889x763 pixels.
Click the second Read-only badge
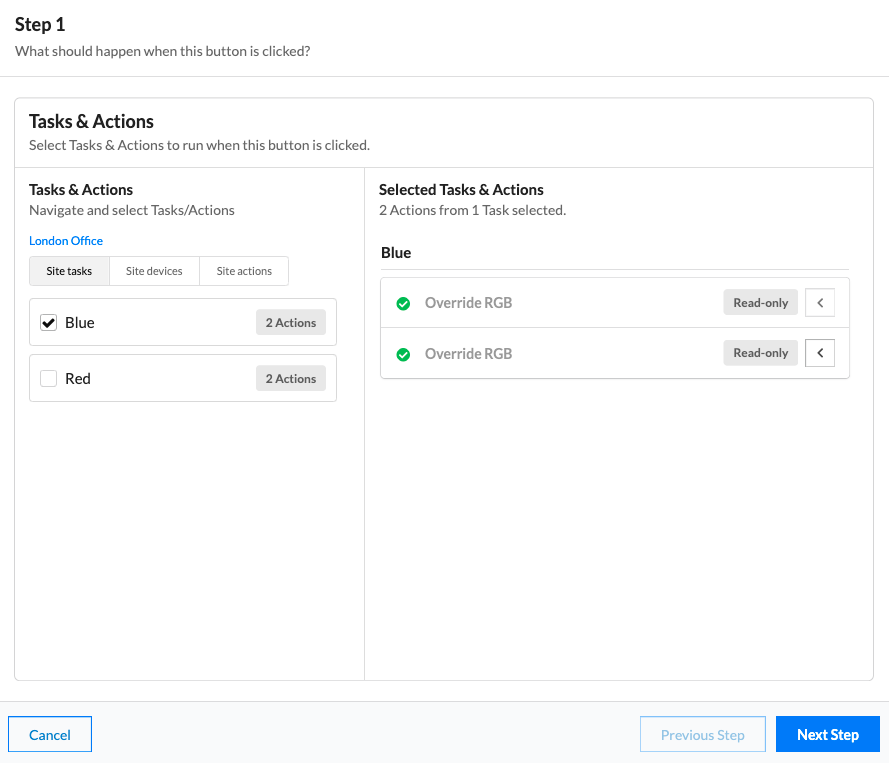click(x=760, y=353)
